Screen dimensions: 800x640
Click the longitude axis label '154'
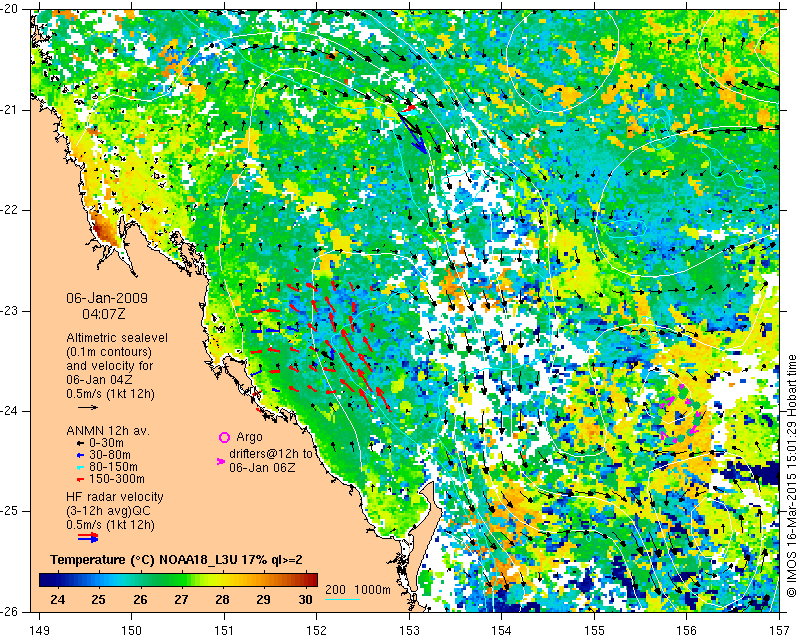(502, 630)
